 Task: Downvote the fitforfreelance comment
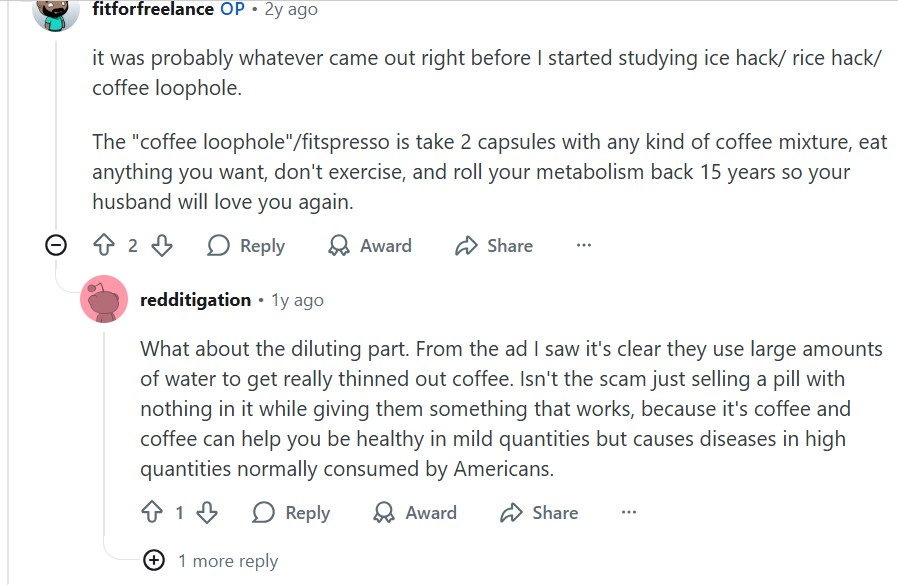point(162,246)
